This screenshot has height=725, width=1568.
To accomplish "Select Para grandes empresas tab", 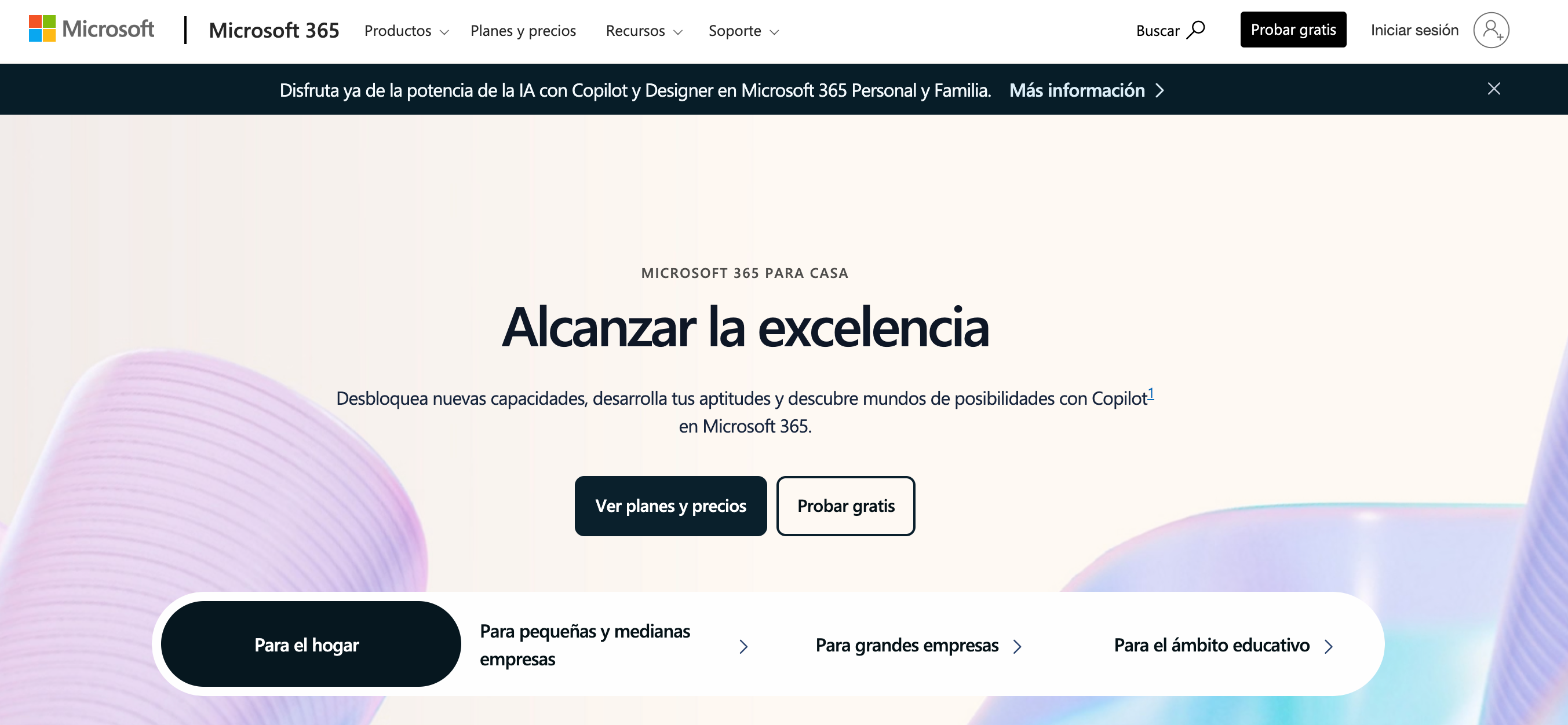I will [x=907, y=644].
